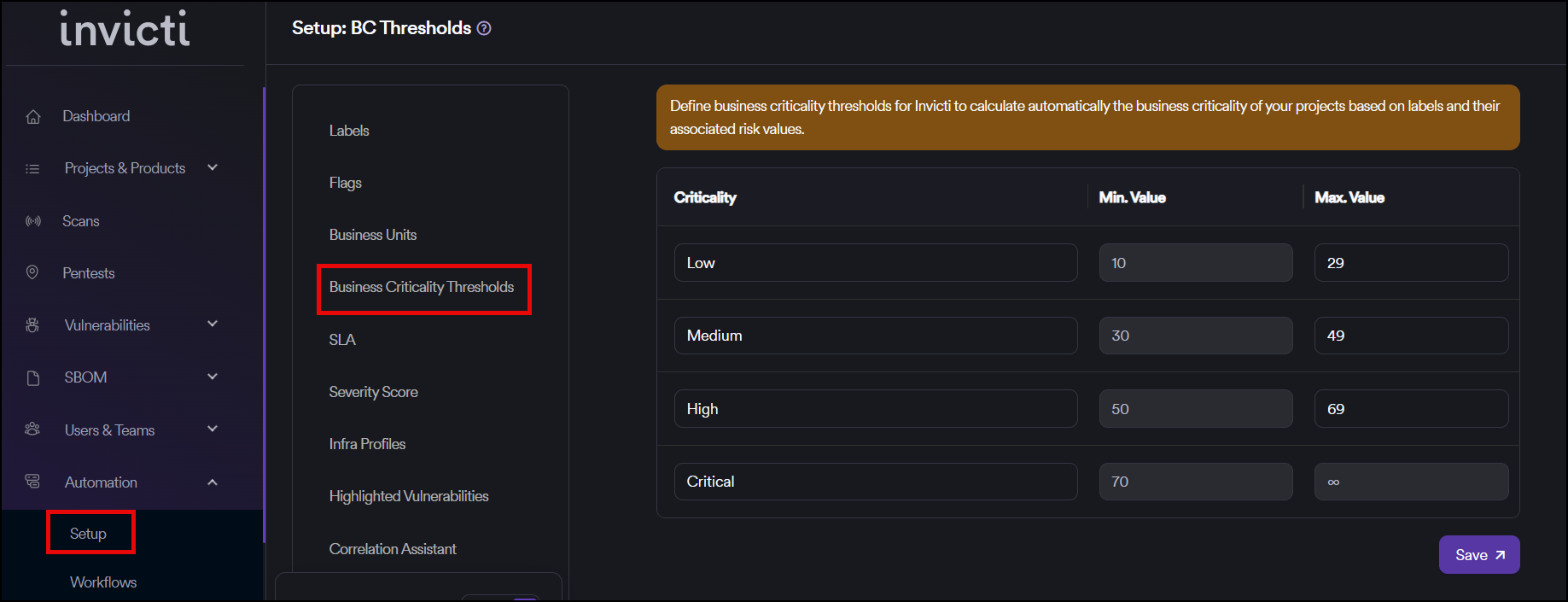Image resolution: width=1568 pixels, height=602 pixels.
Task: Expand the Vulnerabilities submenu chevron
Action: coord(213,324)
